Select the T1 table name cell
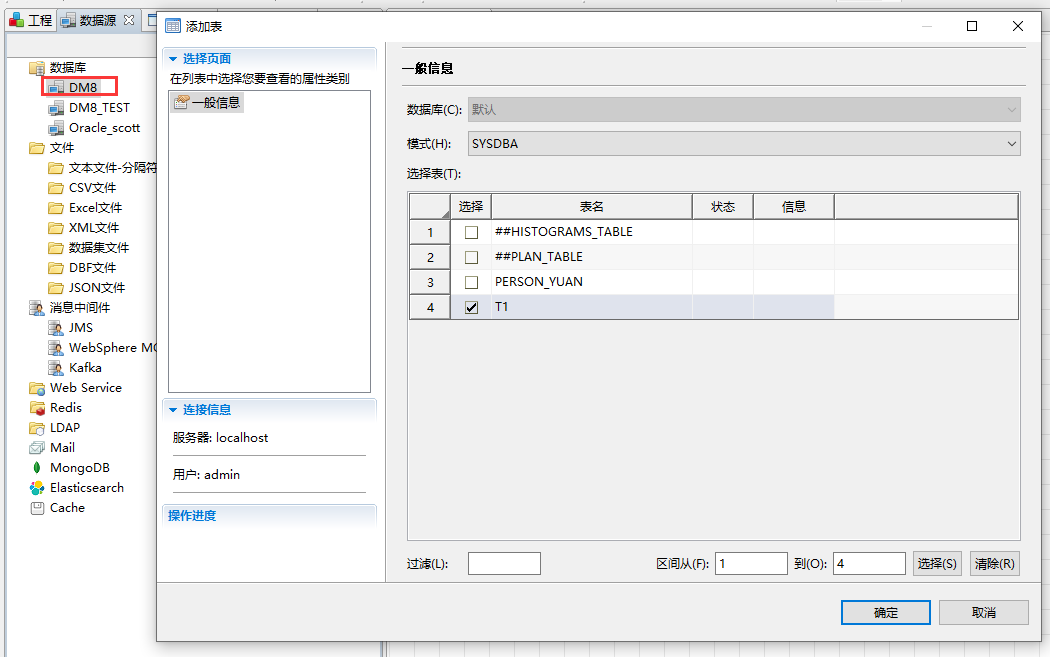The image size is (1050, 657). click(x=592, y=307)
